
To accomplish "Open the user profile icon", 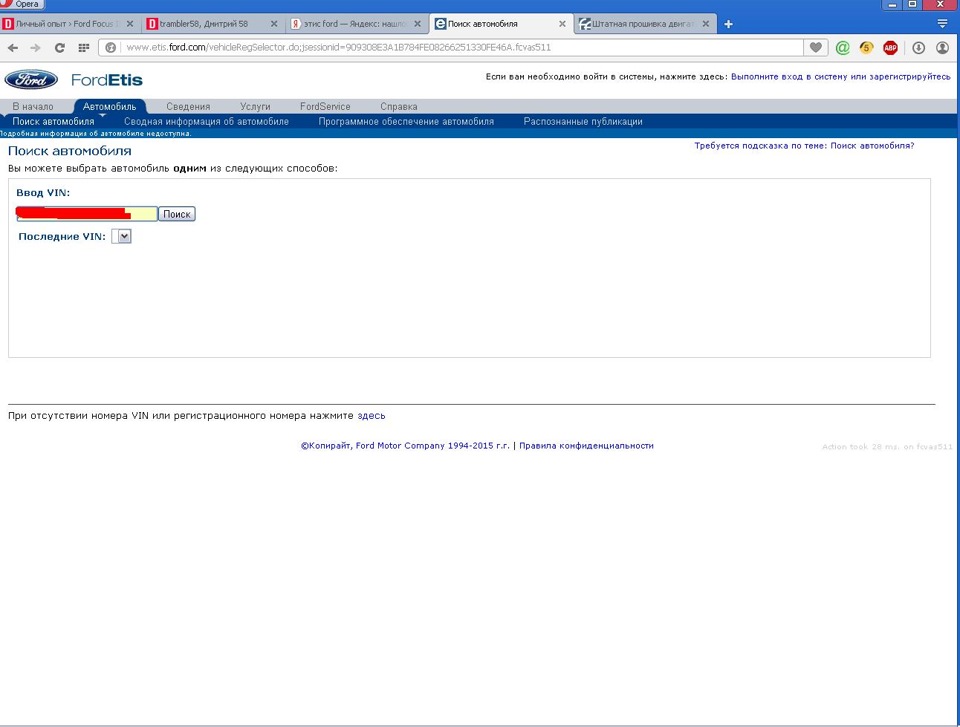I will tap(942, 48).
